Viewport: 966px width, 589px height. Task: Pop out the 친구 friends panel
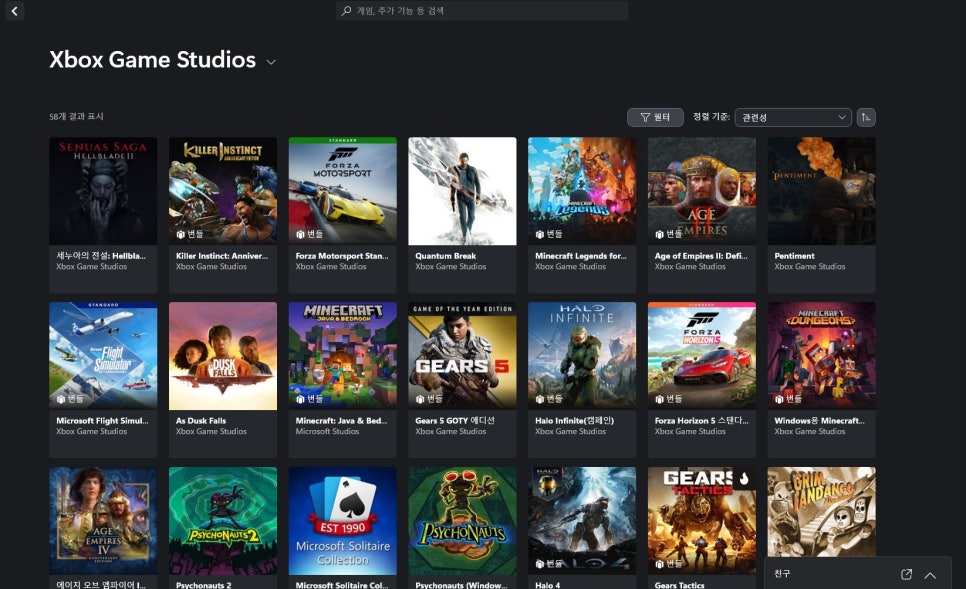click(906, 574)
